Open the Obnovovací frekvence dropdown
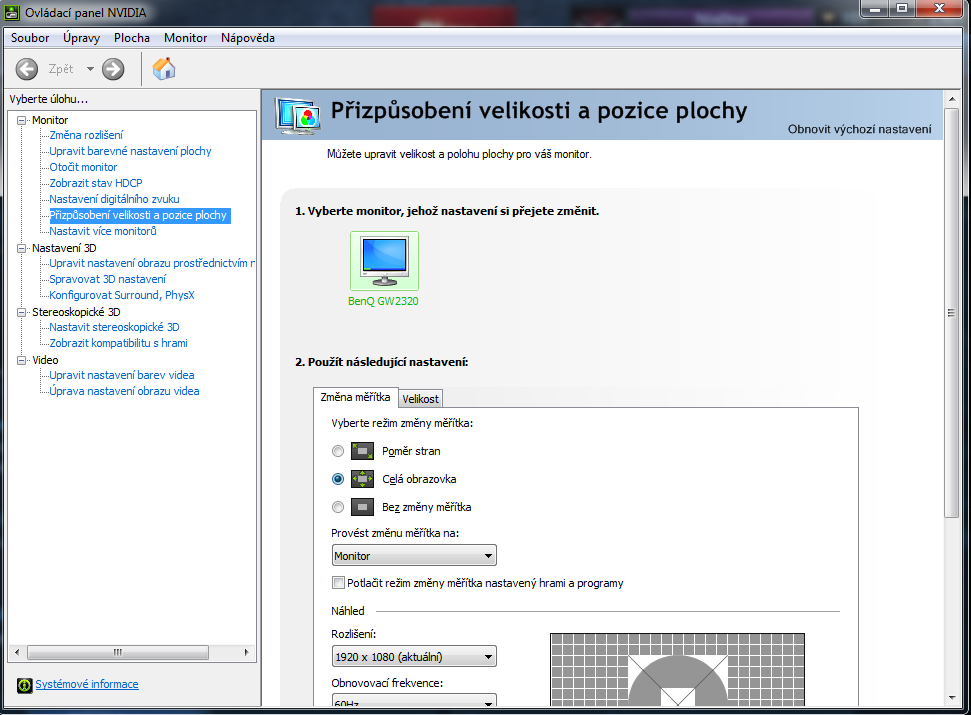Image resolution: width=971 pixels, height=715 pixels. [414, 701]
